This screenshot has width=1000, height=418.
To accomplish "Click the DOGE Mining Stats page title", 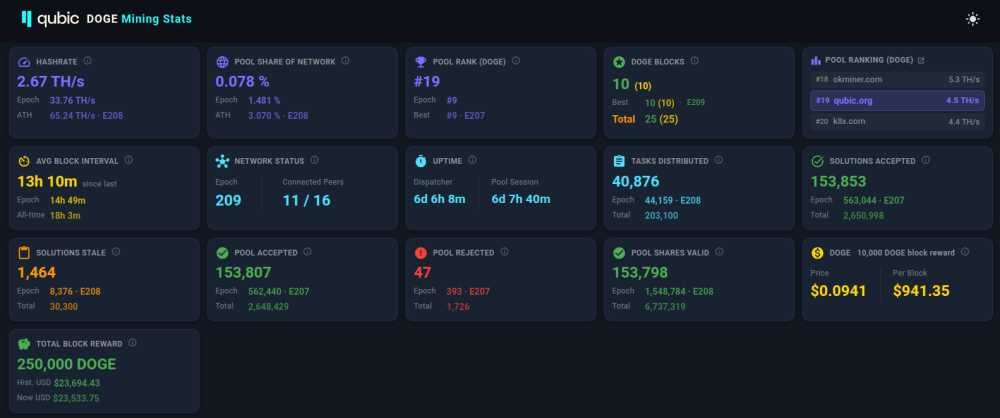I will click(x=139, y=19).
